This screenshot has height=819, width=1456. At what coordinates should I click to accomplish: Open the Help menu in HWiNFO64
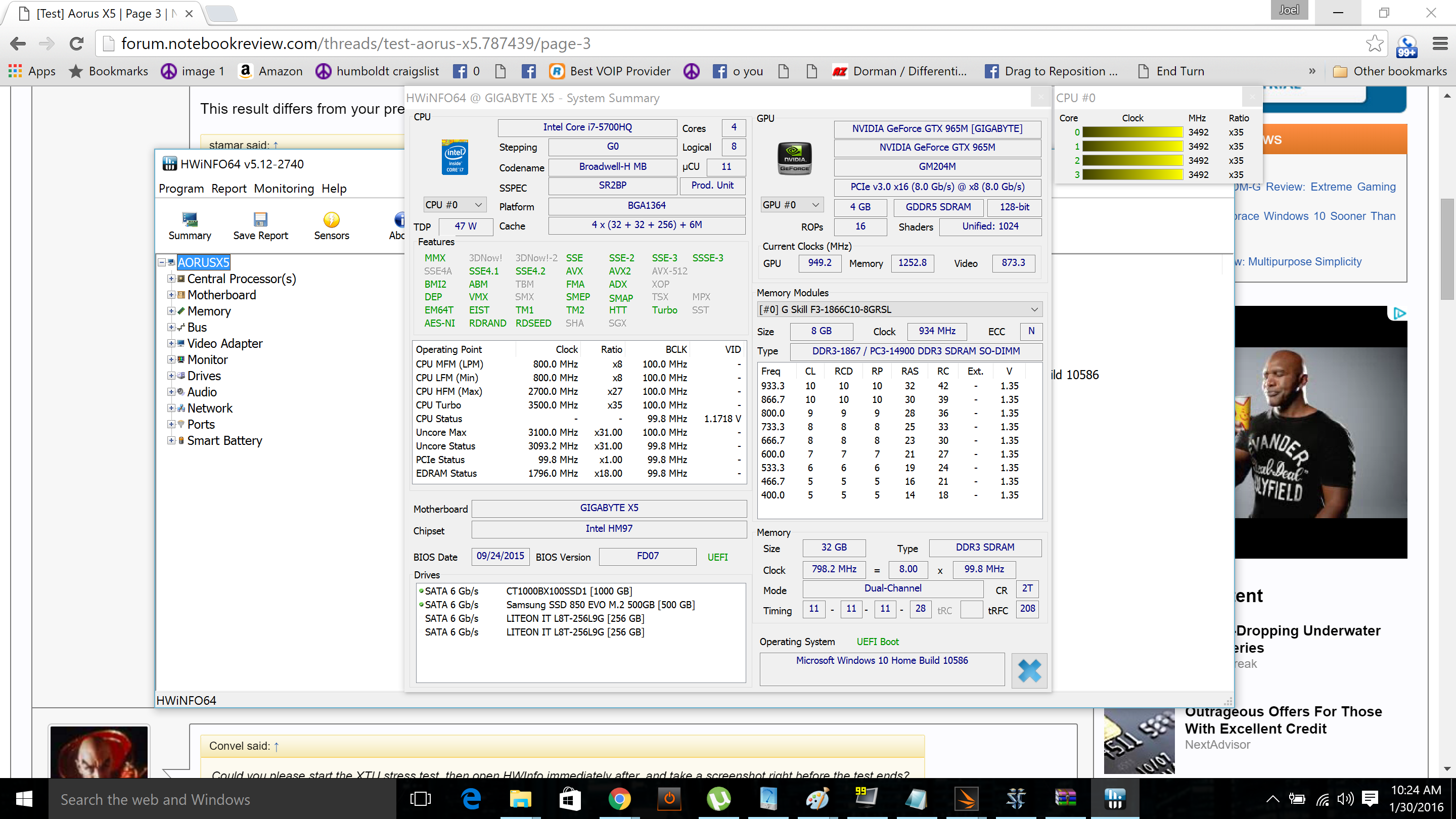[334, 188]
